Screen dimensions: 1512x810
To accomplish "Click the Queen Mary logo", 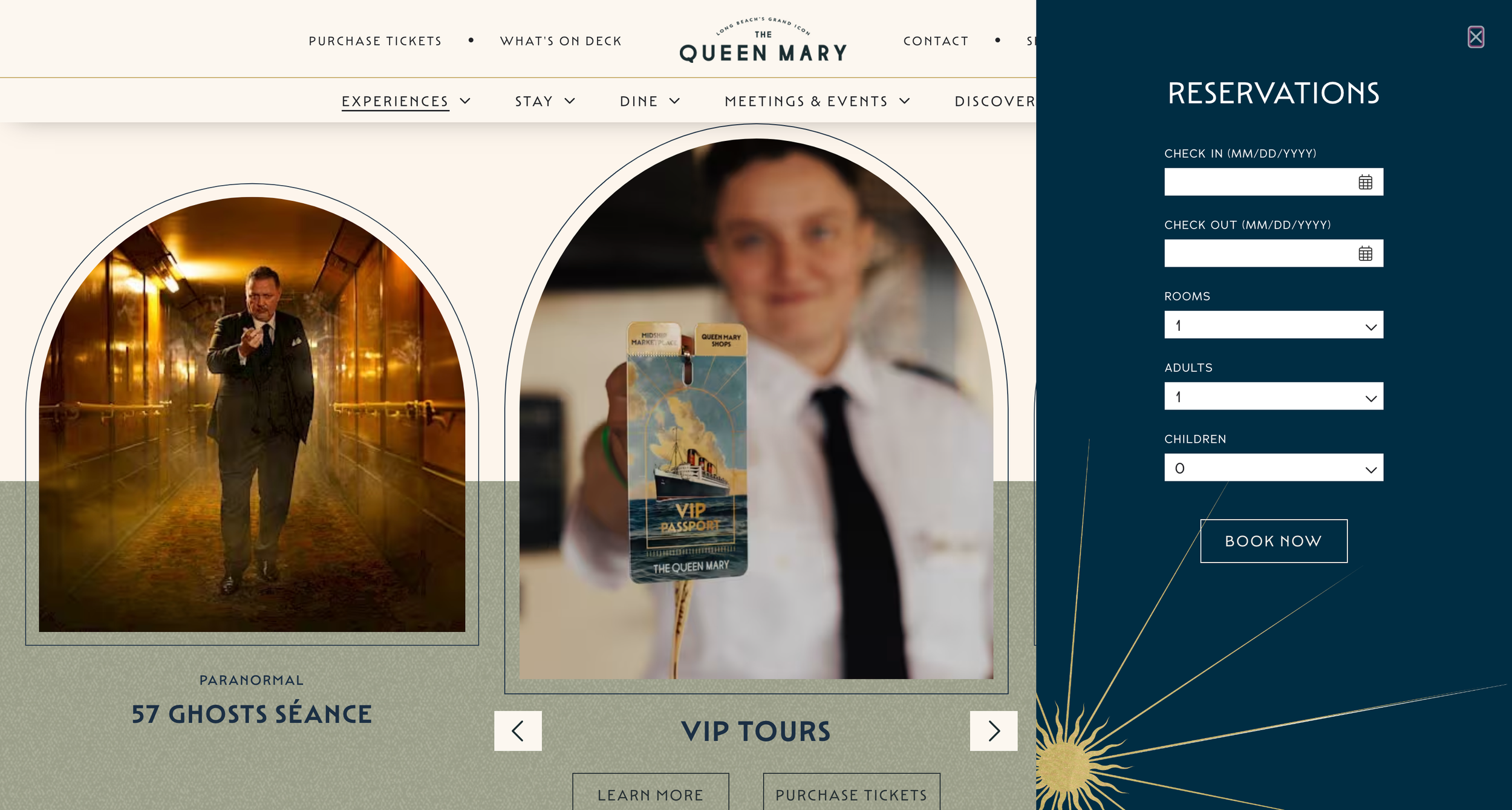I will pos(763,40).
